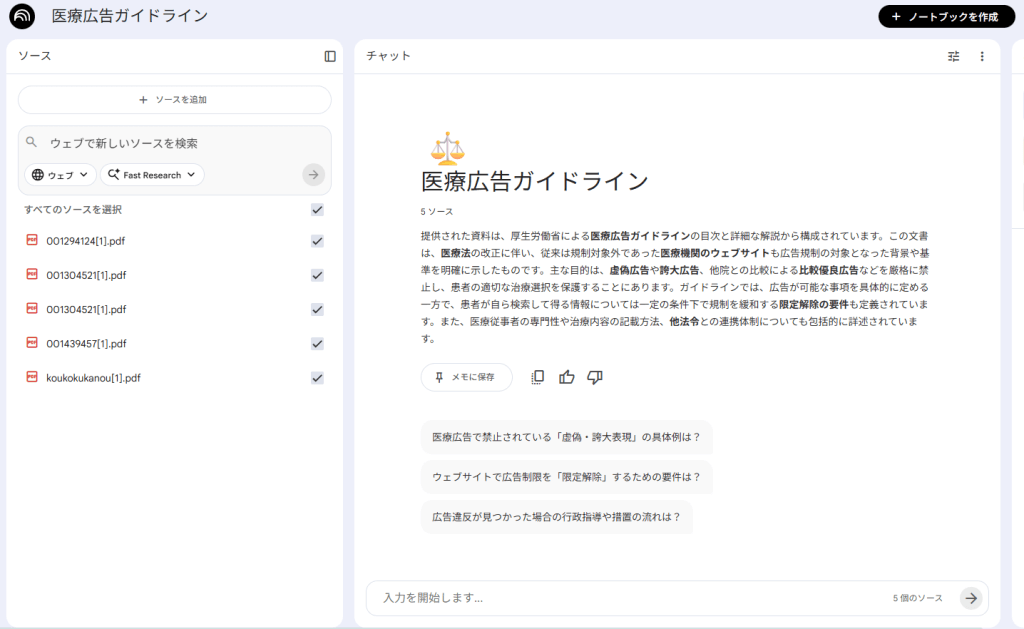Click the ソースを追加 button
This screenshot has width=1024, height=629.
coord(174,100)
